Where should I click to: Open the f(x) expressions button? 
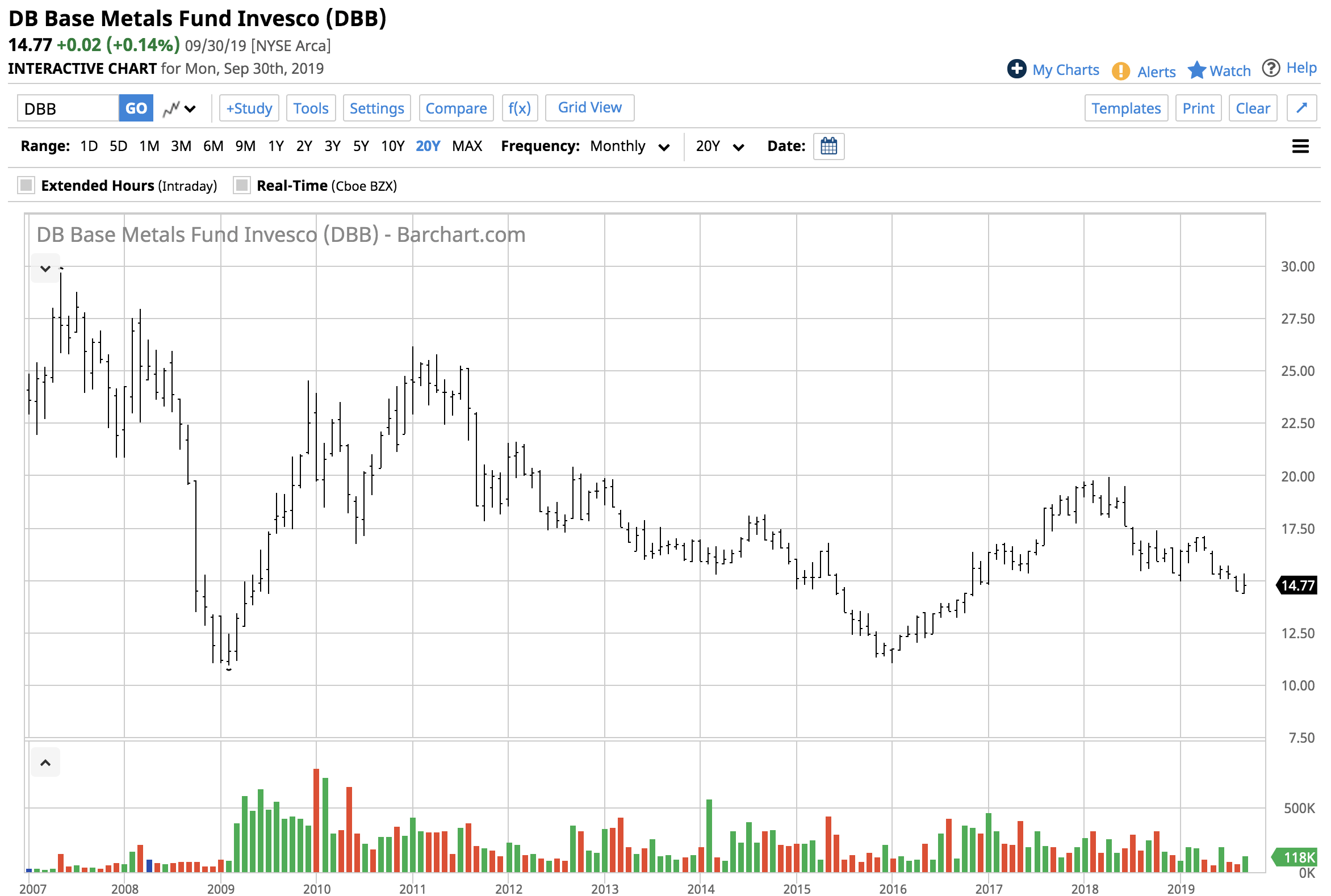tap(520, 108)
